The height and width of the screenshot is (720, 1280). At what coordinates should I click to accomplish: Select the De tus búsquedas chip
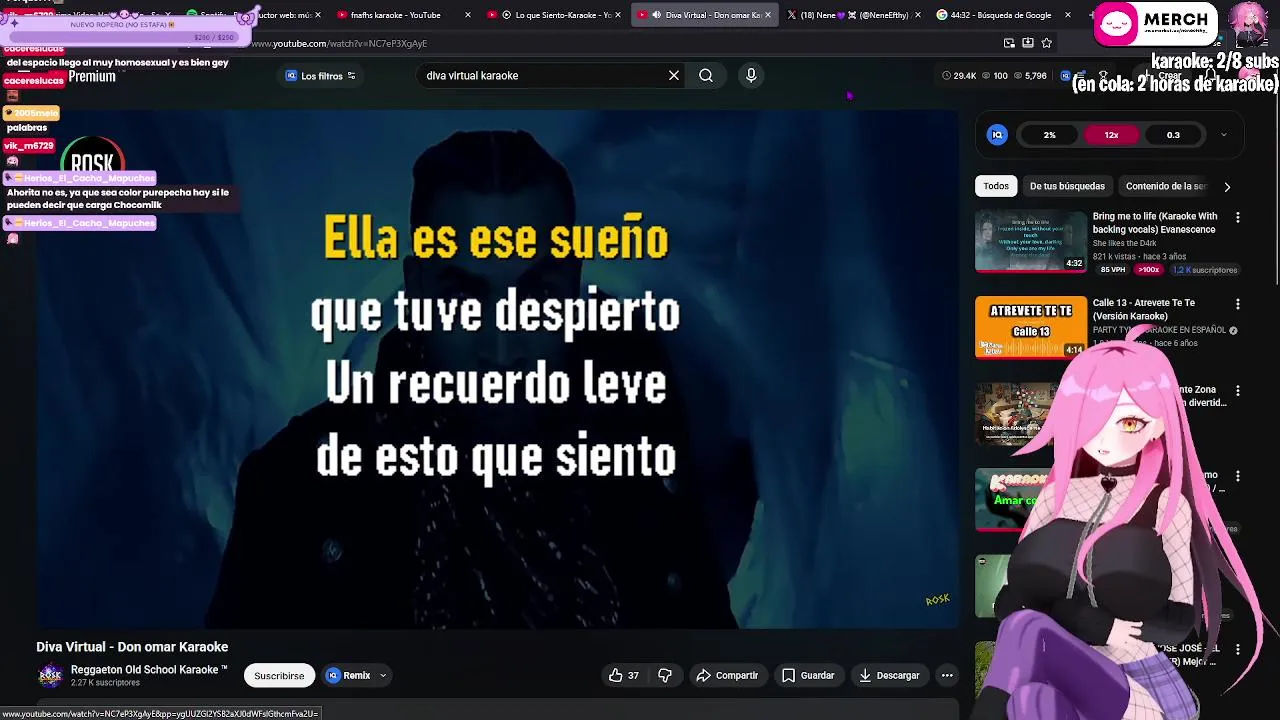pyautogui.click(x=1067, y=186)
